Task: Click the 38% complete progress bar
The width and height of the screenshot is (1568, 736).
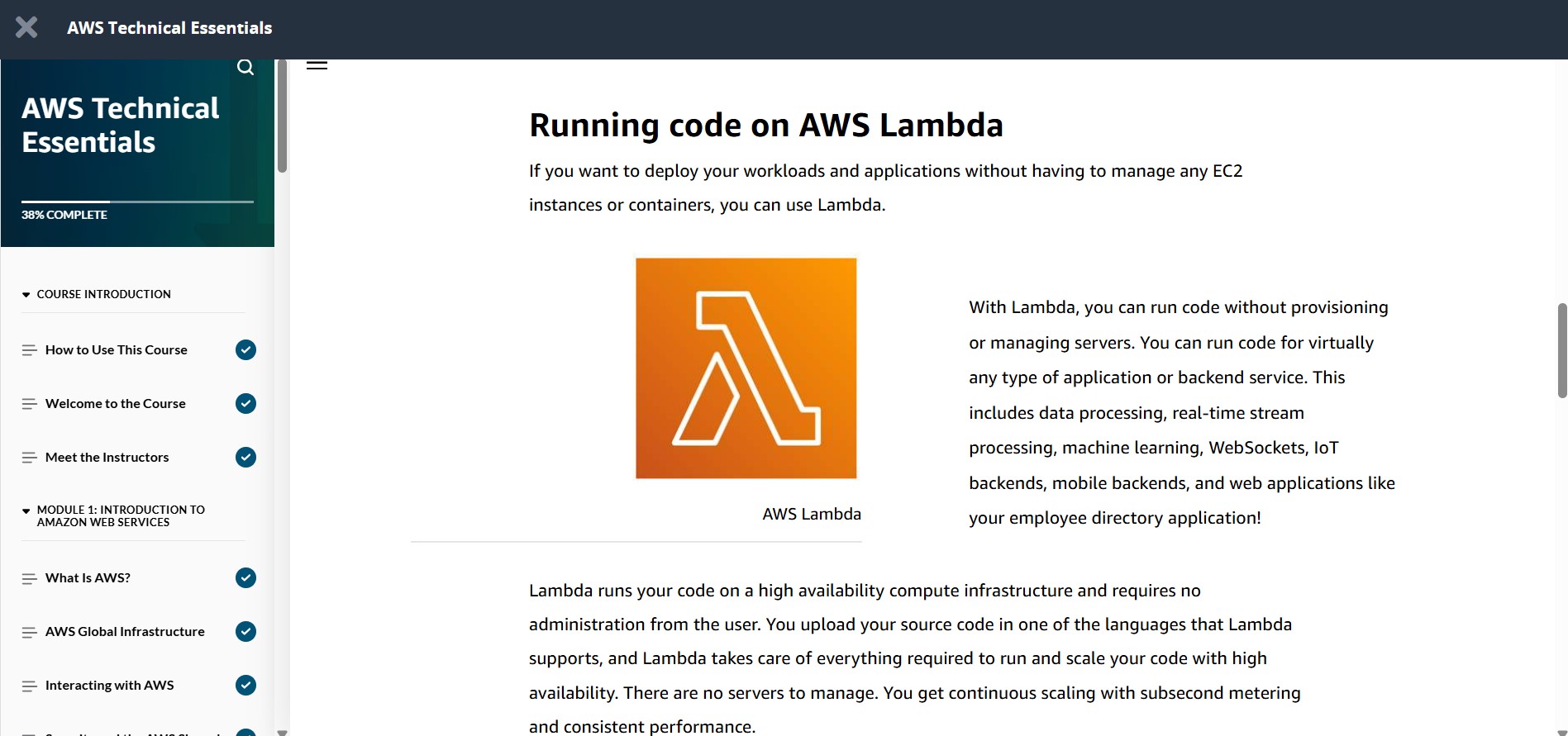Action: (137, 202)
